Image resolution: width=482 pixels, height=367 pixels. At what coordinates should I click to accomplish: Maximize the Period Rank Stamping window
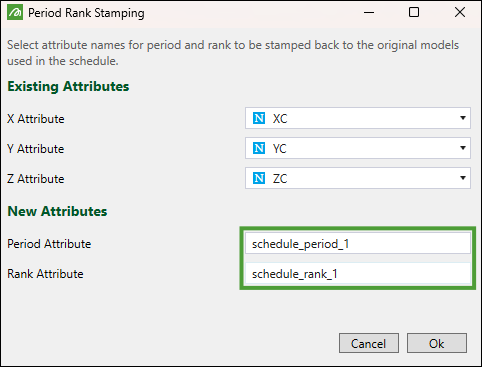[414, 13]
